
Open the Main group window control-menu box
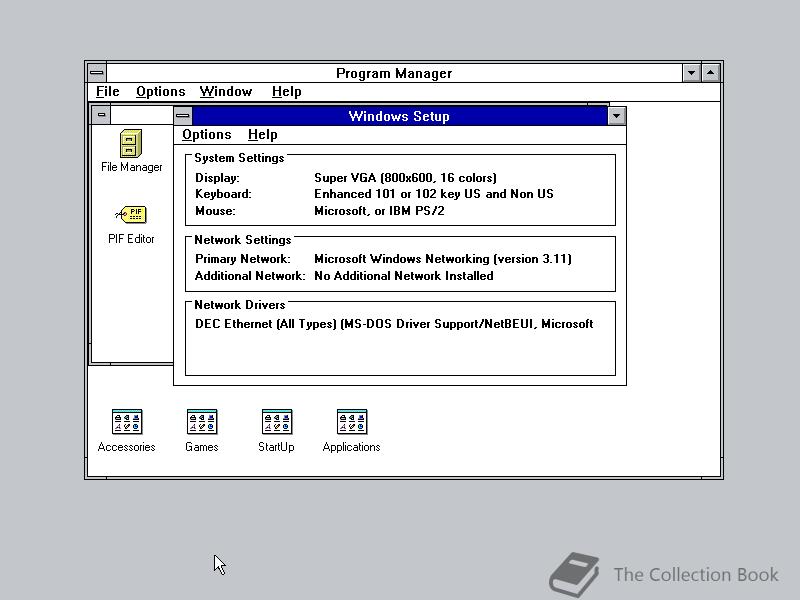click(101, 115)
